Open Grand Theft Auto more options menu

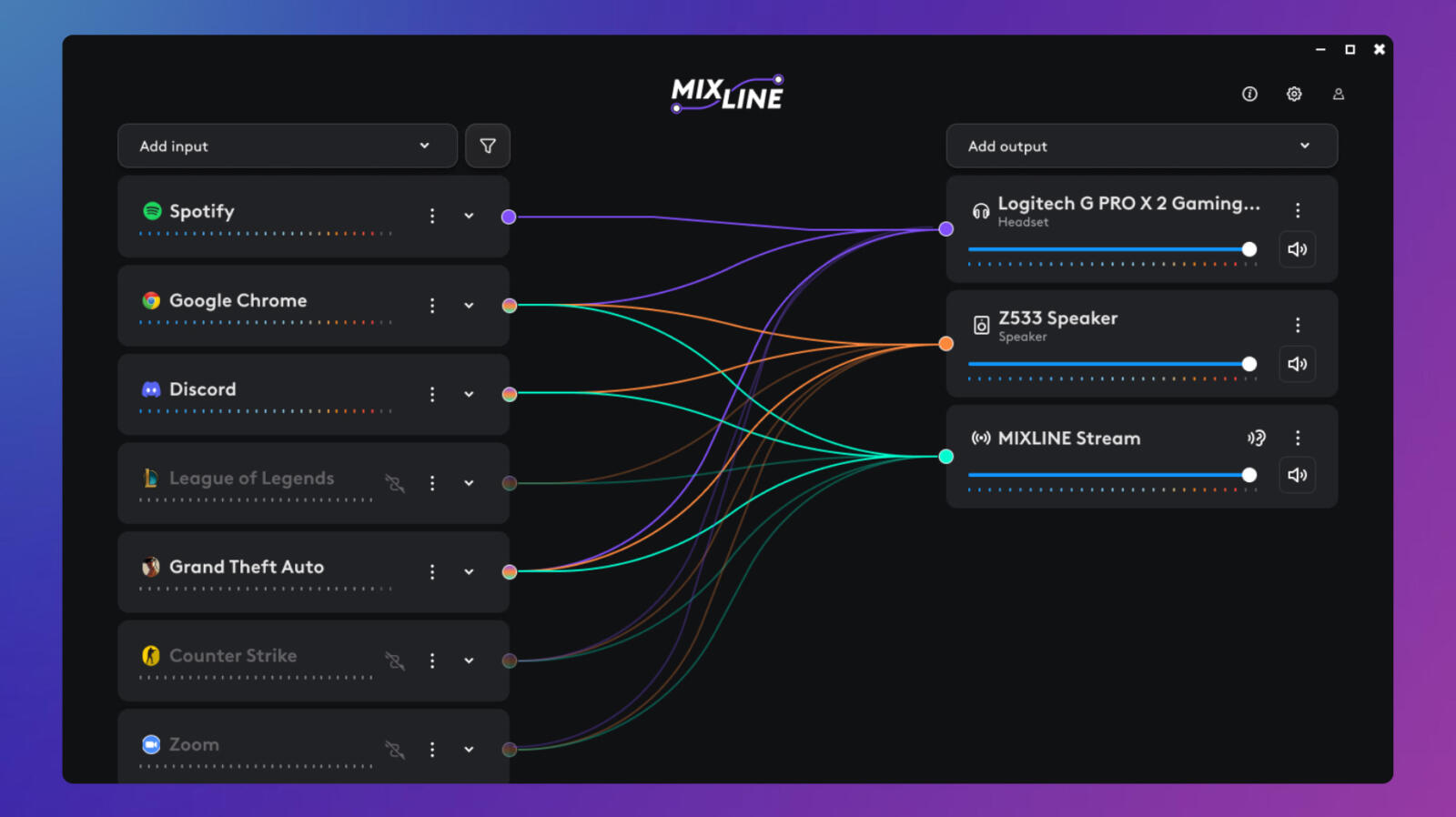[432, 571]
